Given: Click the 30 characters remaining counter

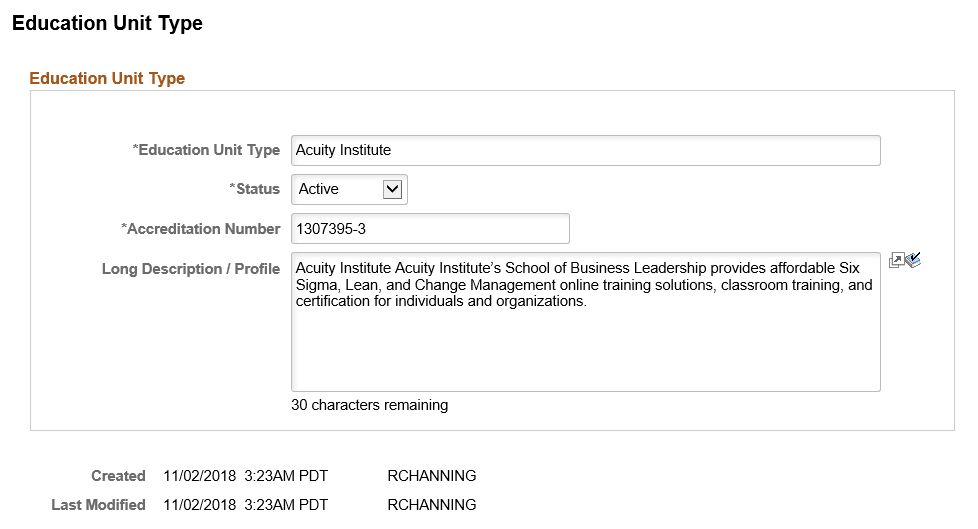Looking at the screenshot, I should [x=369, y=405].
